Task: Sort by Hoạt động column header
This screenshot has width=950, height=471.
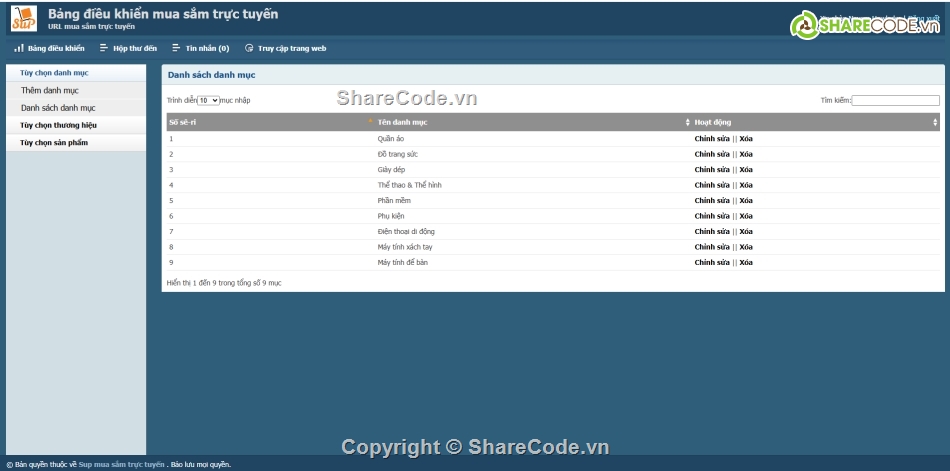Action: [x=815, y=122]
